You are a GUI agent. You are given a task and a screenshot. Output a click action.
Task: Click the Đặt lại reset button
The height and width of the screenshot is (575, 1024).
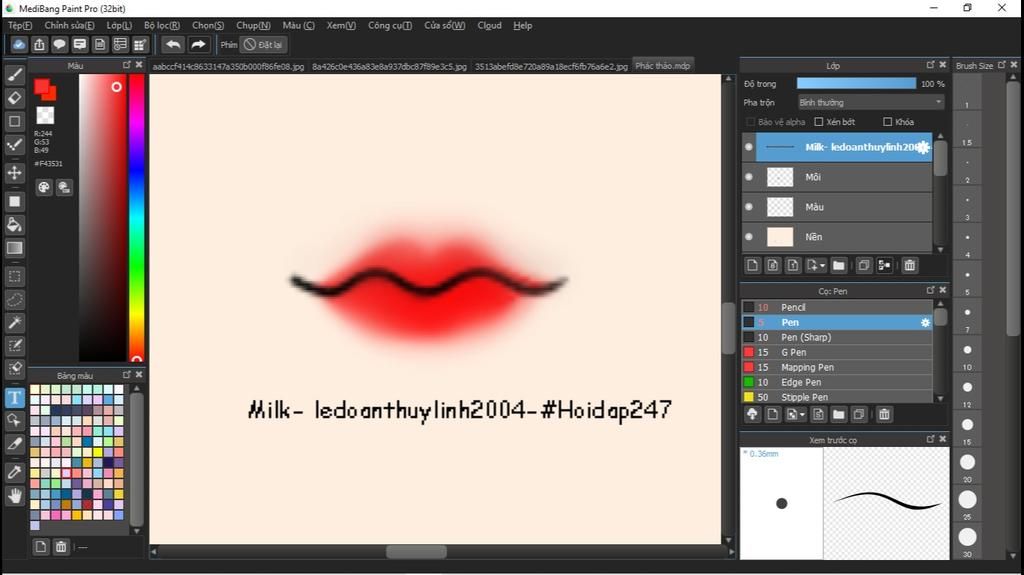tap(264, 45)
